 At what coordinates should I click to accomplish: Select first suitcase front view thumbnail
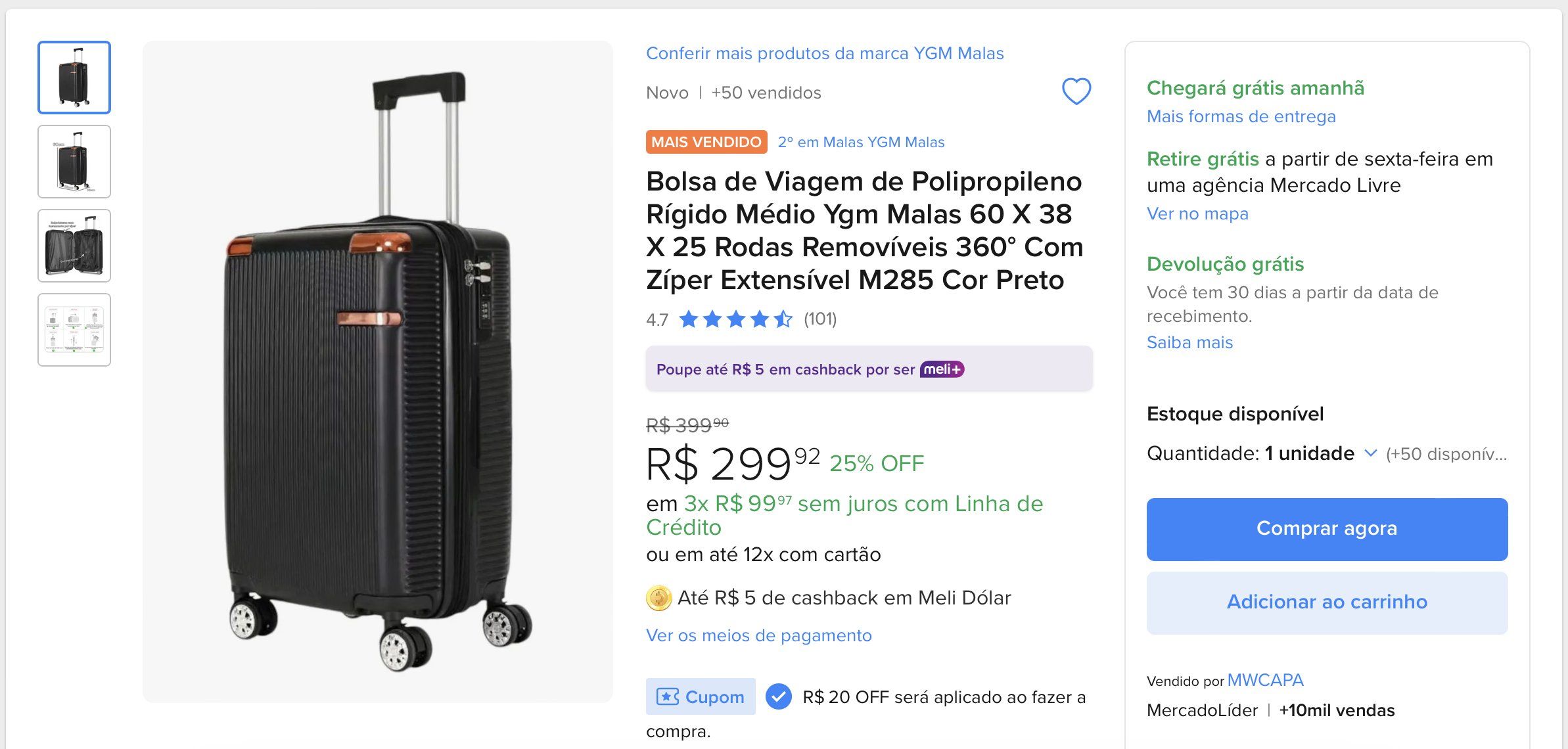tap(74, 78)
